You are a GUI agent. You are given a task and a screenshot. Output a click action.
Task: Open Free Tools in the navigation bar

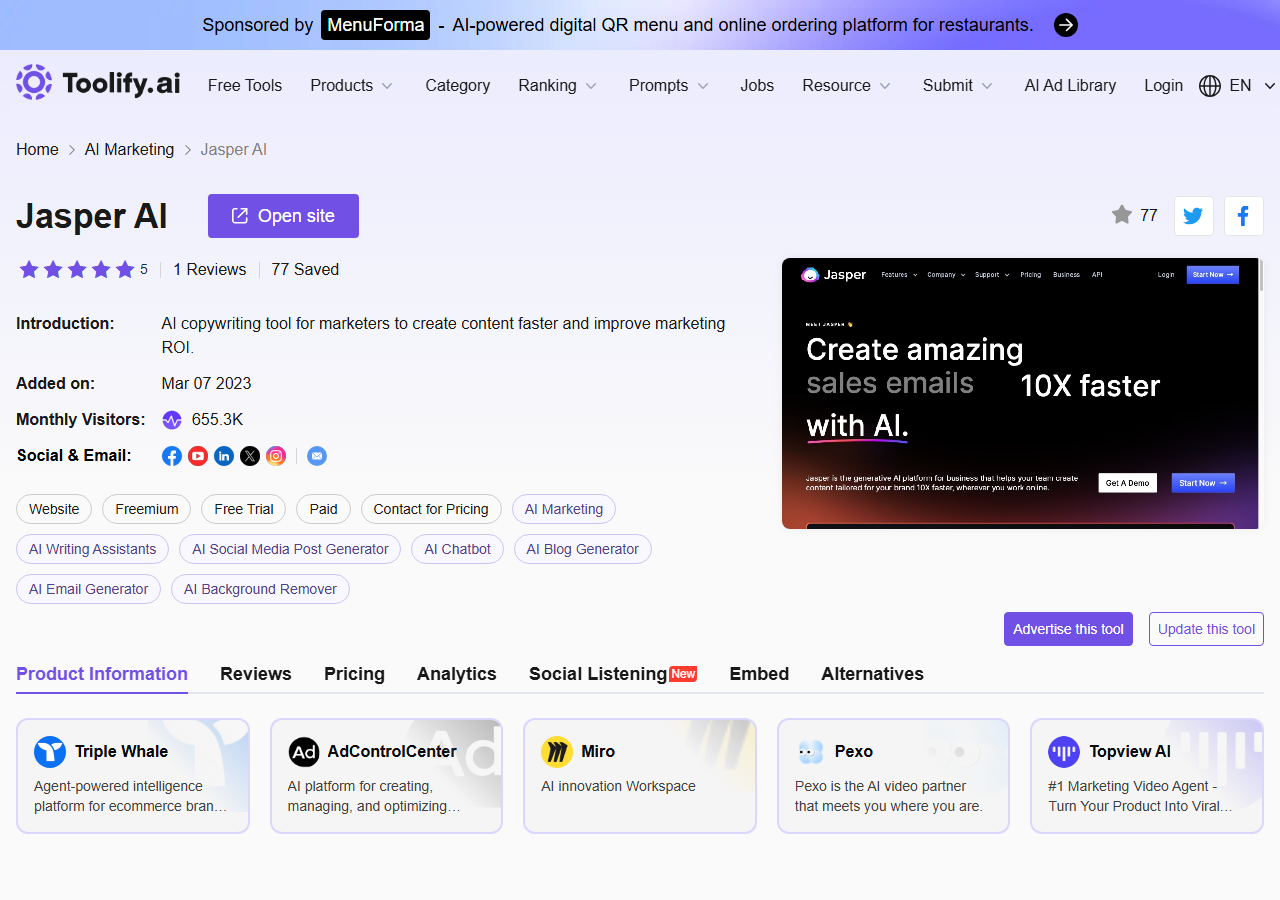pyautogui.click(x=245, y=86)
